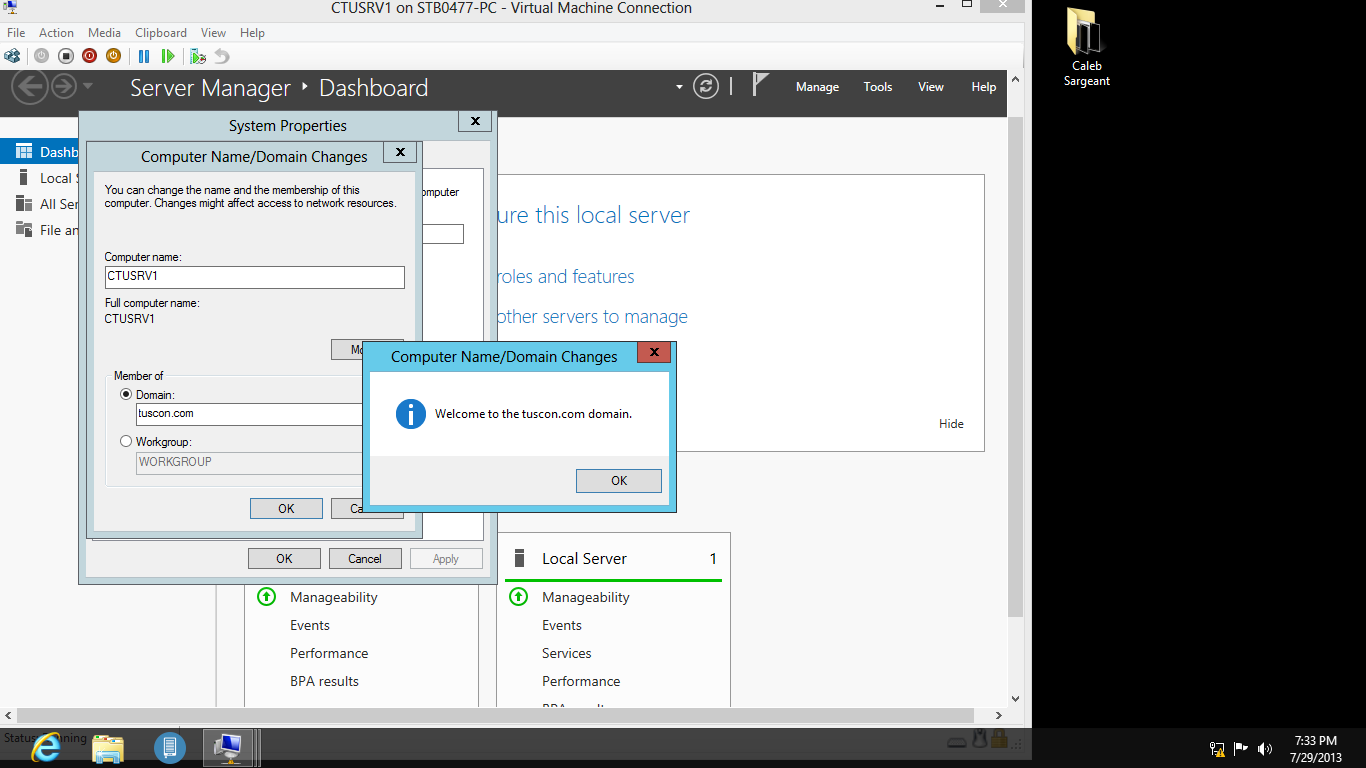Click the Server Manager vertical scrollbar

click(1016, 365)
